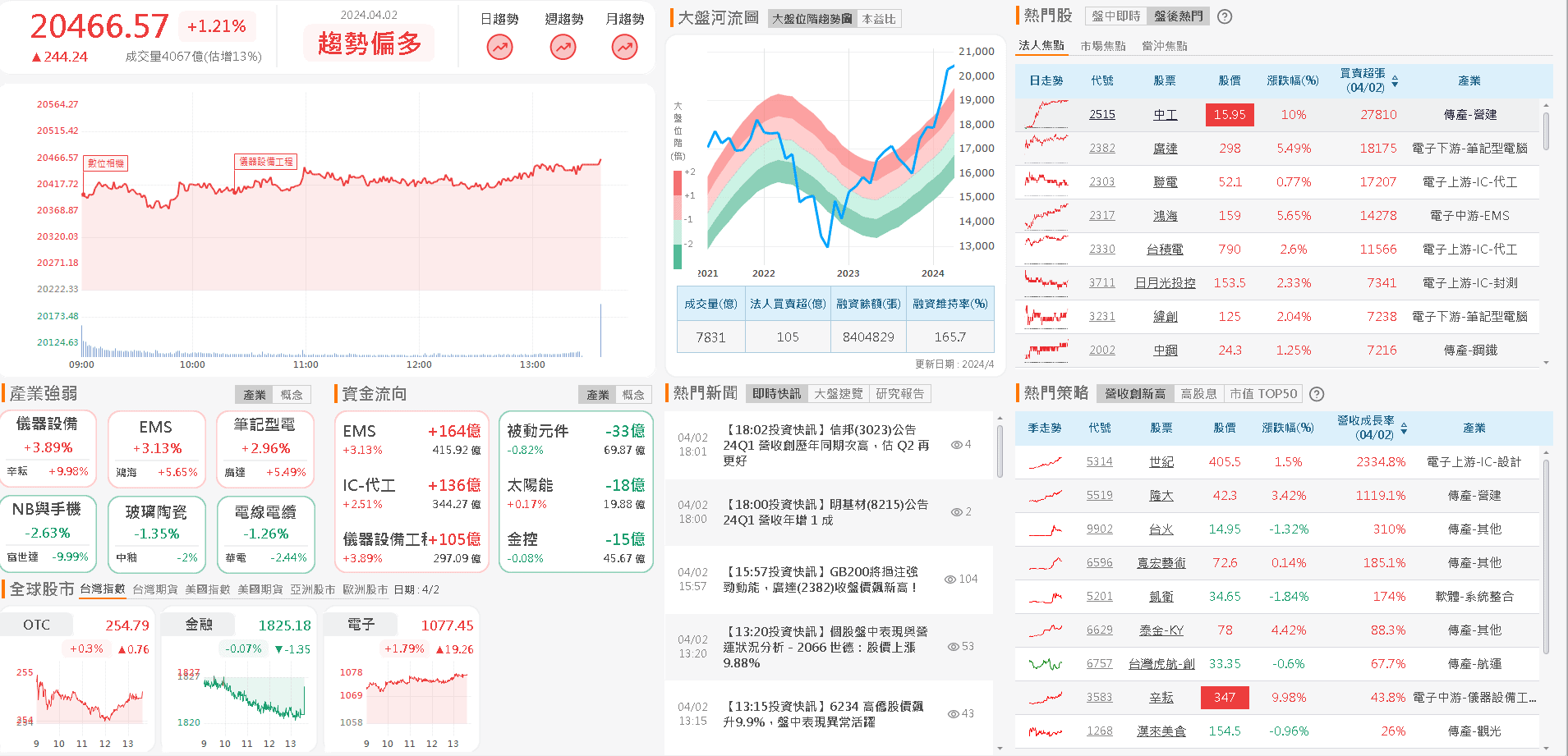
Task: Open IC-代工 row in 資金流向
Action: tap(412, 494)
